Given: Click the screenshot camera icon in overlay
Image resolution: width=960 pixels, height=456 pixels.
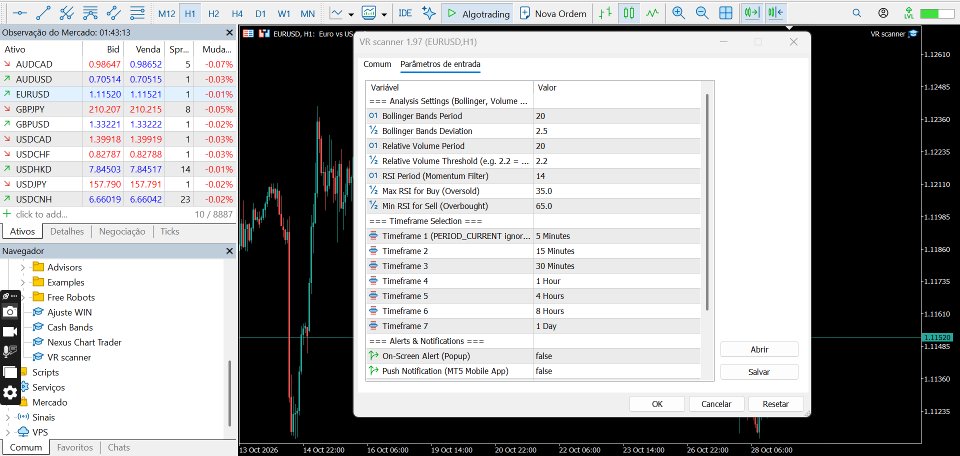Looking at the screenshot, I should pos(10,312).
